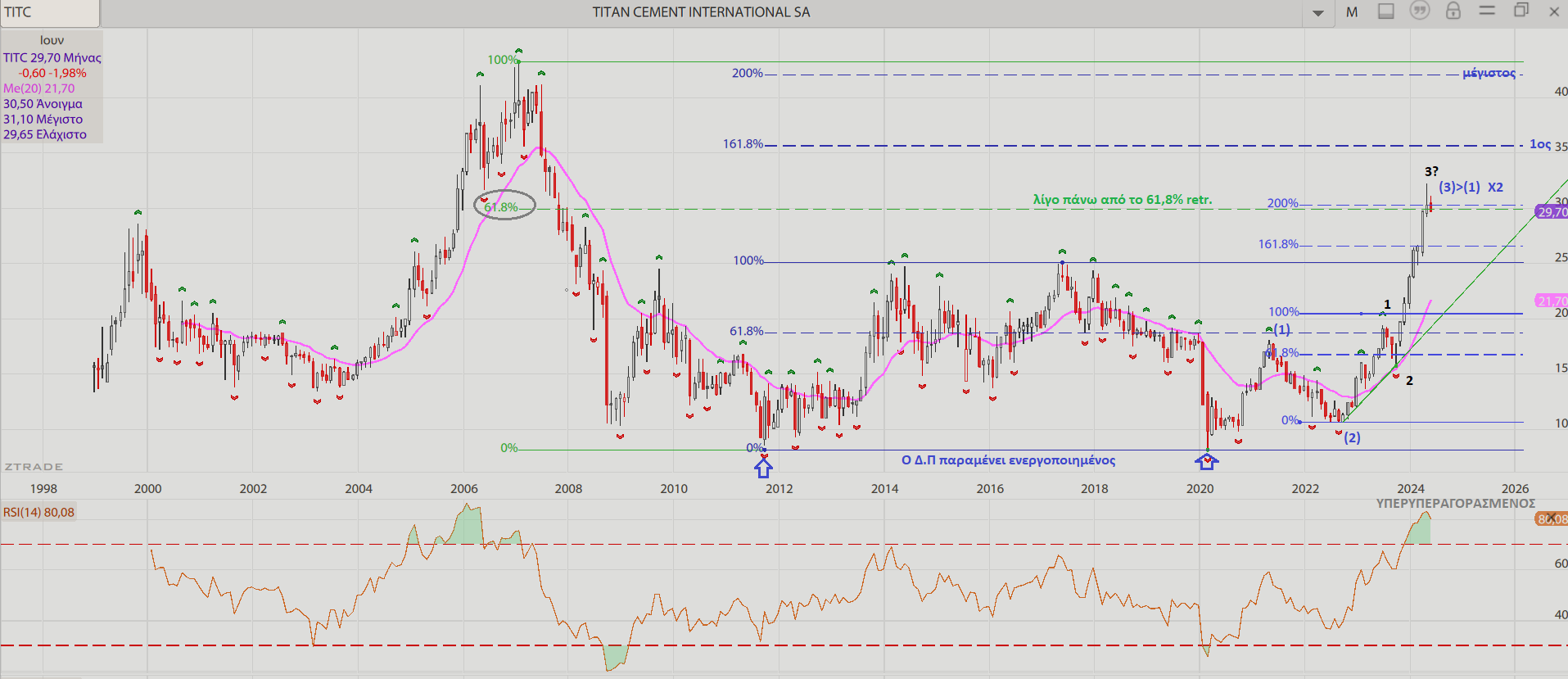
Task: Click the blue 61.8% label near 2012
Action: 747,331
